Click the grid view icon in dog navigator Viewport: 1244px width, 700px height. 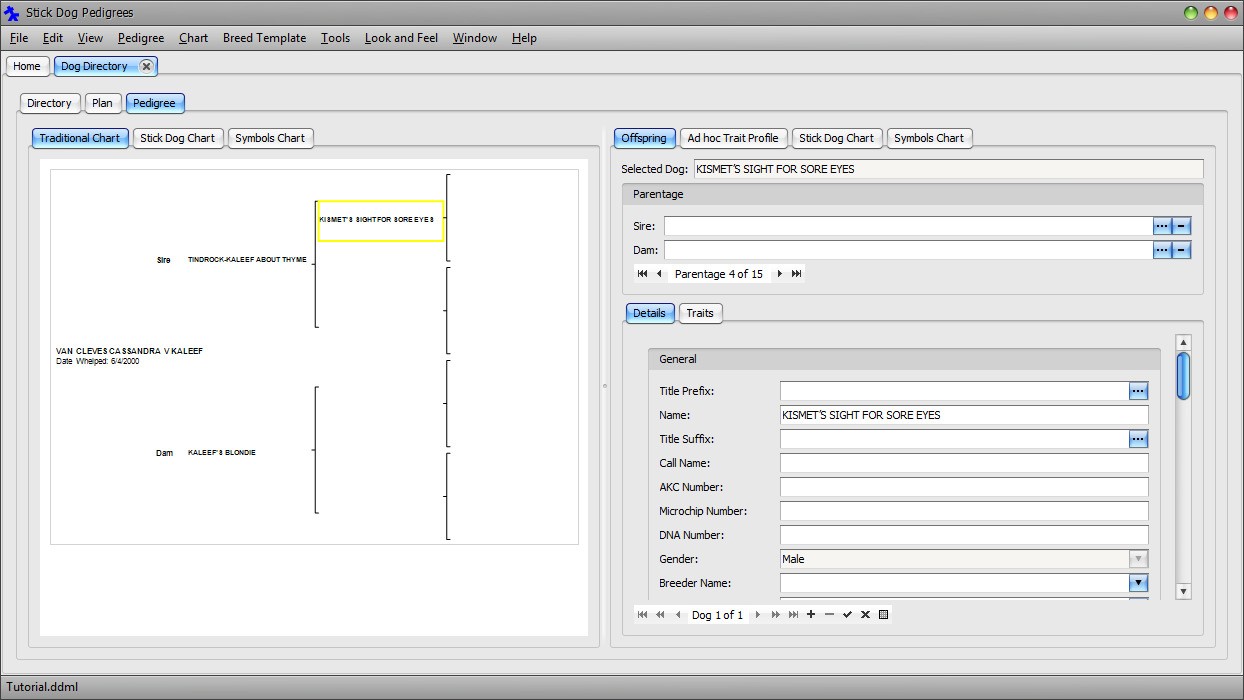click(883, 615)
